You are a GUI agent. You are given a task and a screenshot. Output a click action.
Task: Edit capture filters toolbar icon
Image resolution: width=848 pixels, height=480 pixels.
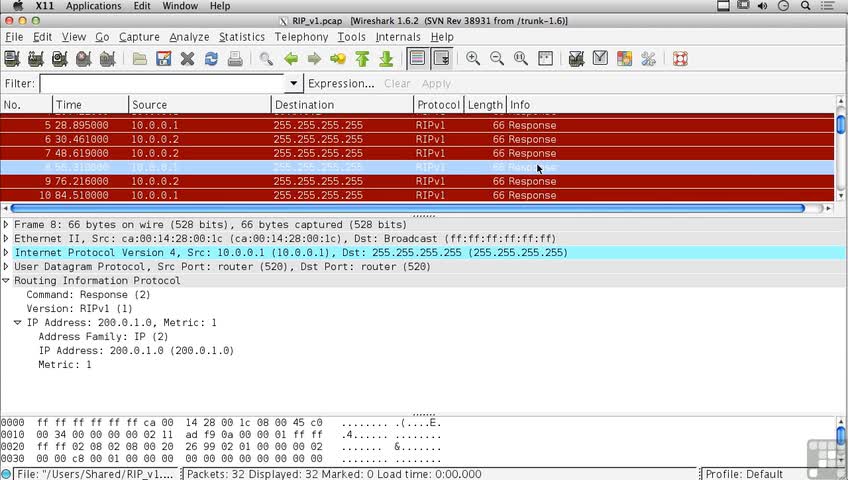pos(577,58)
